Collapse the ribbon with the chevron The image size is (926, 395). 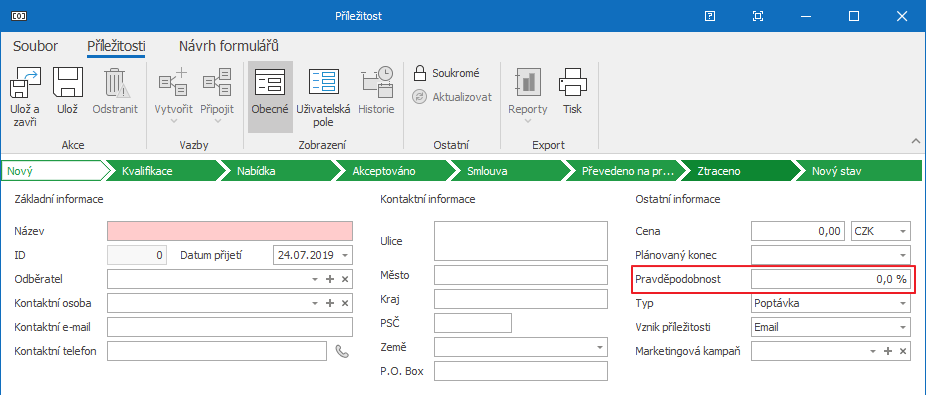point(916,141)
